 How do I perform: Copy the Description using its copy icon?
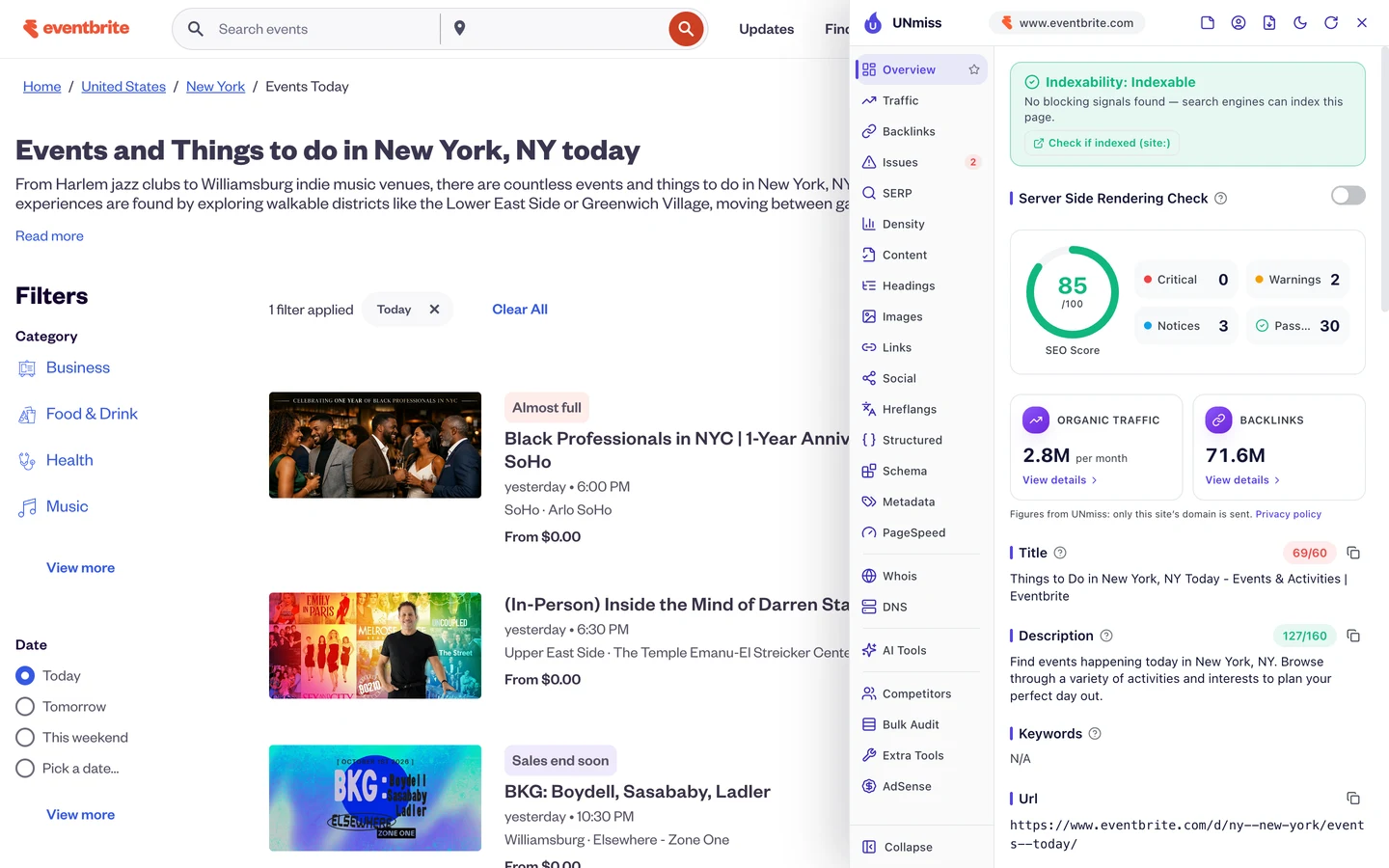pos(1353,636)
